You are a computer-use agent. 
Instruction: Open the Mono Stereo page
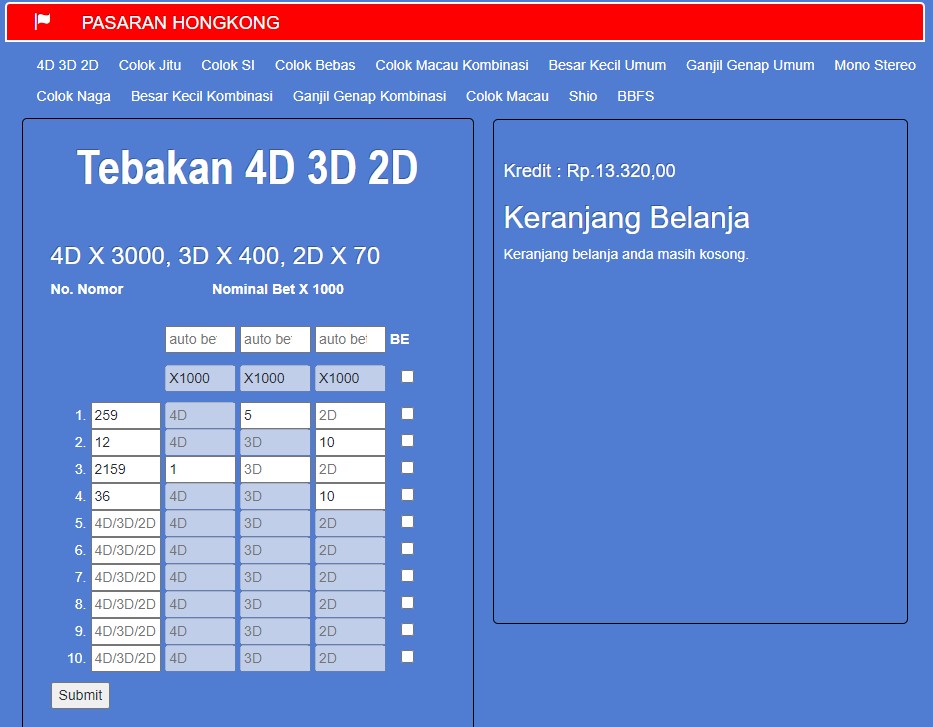[875, 65]
